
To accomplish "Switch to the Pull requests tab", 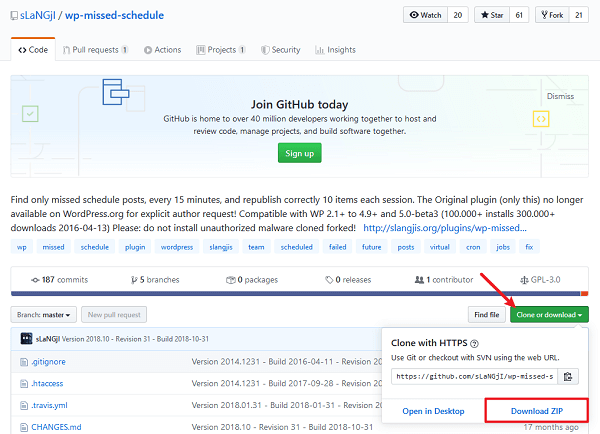I will click(95, 50).
